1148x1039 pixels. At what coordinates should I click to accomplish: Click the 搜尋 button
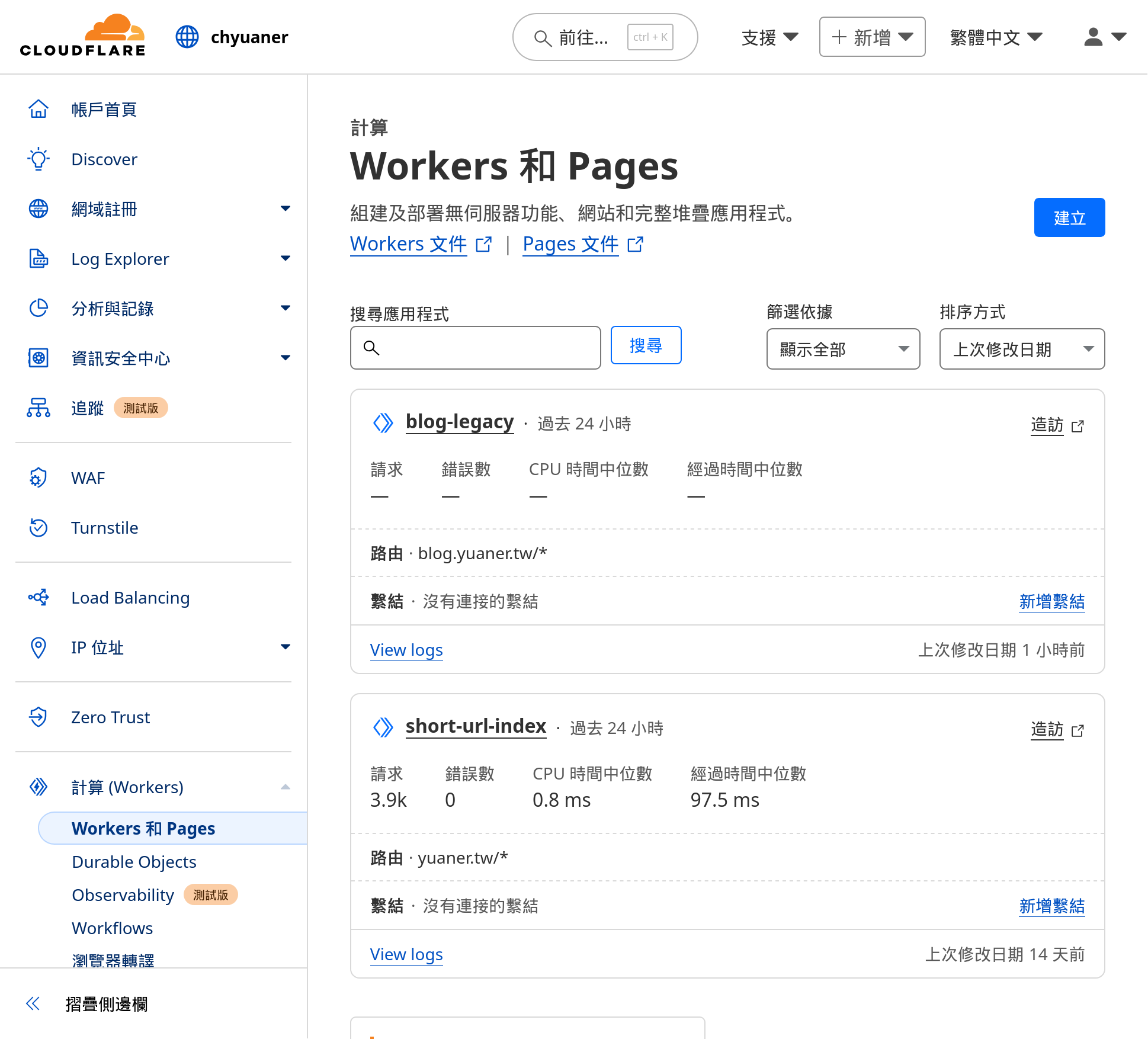pos(646,345)
